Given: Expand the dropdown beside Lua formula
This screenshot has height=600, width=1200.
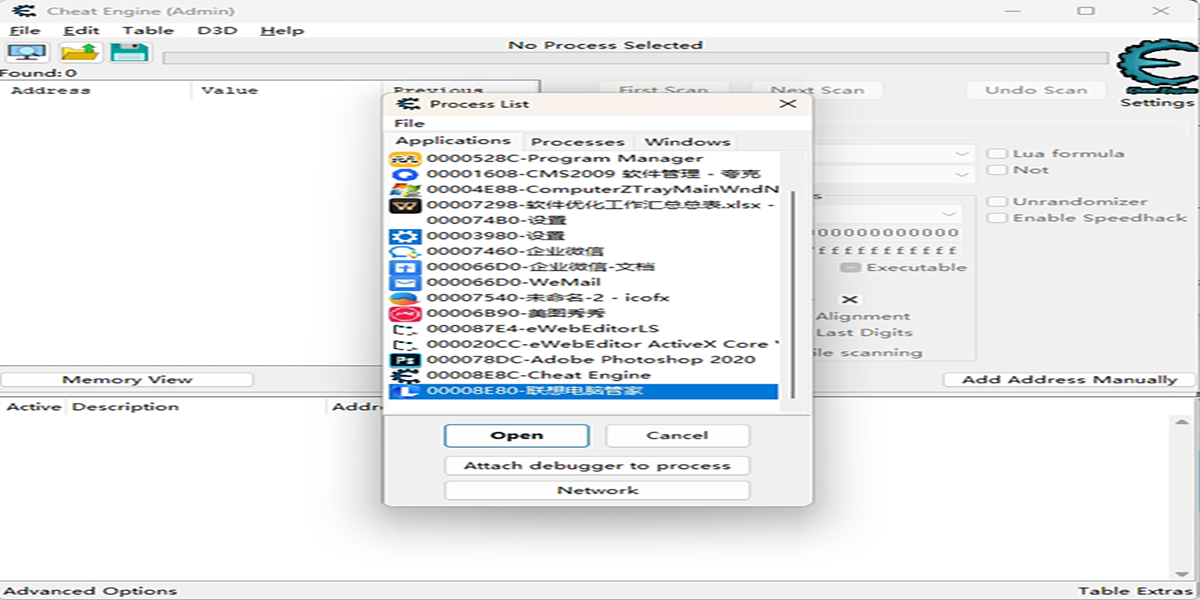Looking at the screenshot, I should coord(962,154).
